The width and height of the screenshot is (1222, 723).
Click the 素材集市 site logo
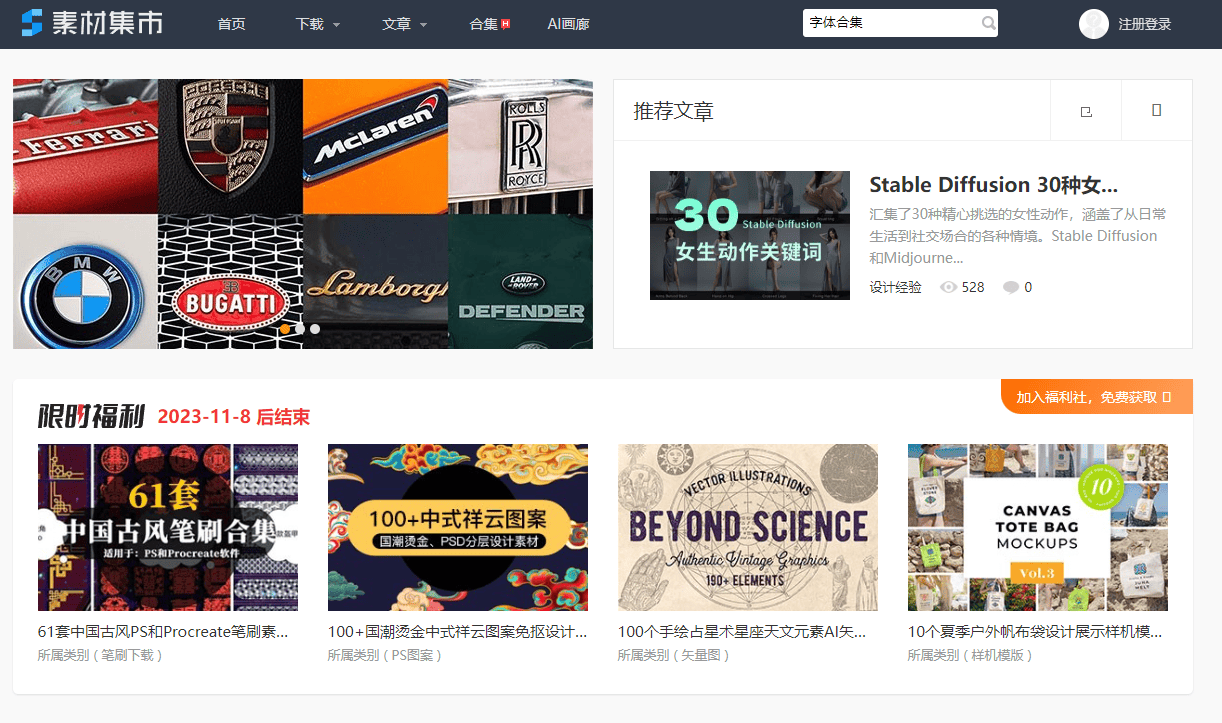[x=92, y=24]
